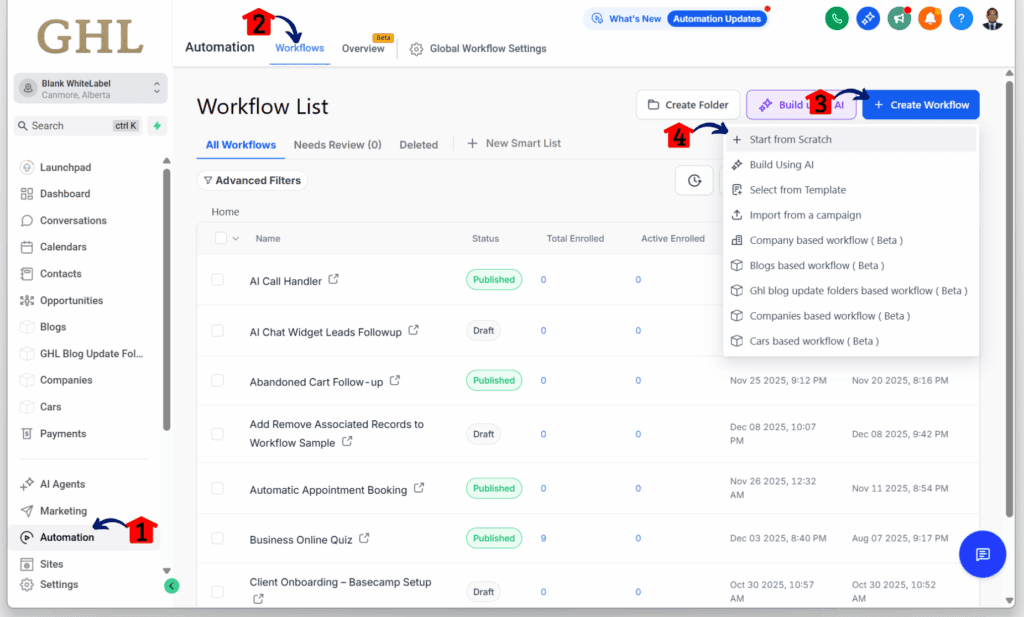Open the chat bubble icon at bottom right
This screenshot has height=617, width=1024.
pyautogui.click(x=982, y=554)
